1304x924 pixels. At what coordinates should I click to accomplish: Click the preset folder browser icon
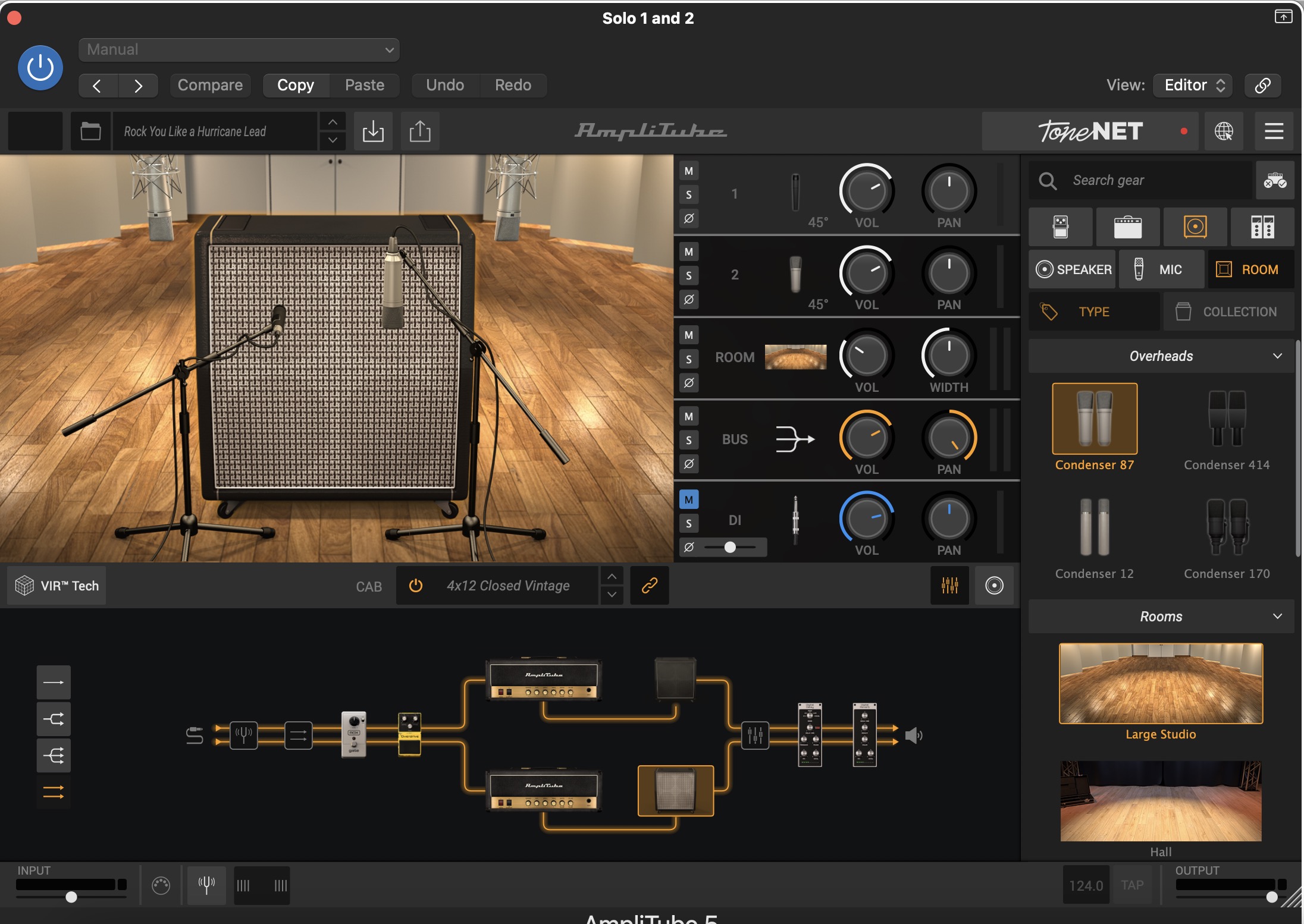click(90, 131)
